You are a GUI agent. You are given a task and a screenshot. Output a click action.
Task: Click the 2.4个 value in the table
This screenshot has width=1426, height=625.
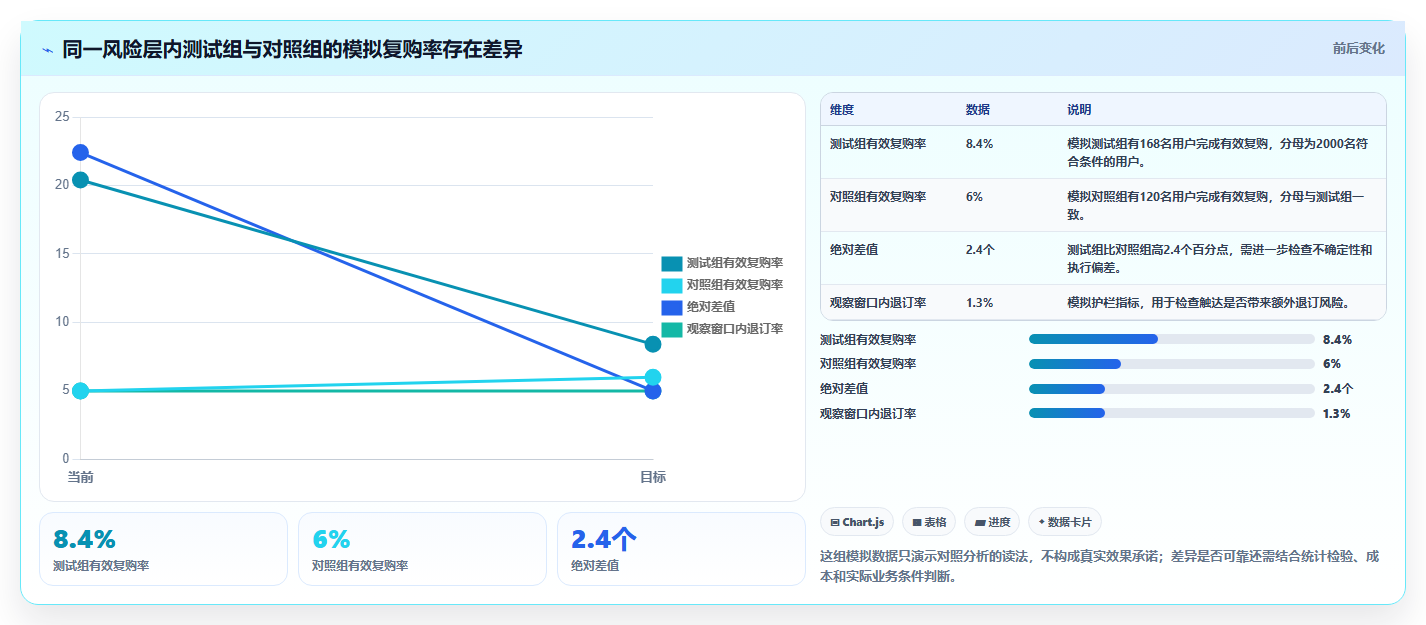click(x=980, y=249)
